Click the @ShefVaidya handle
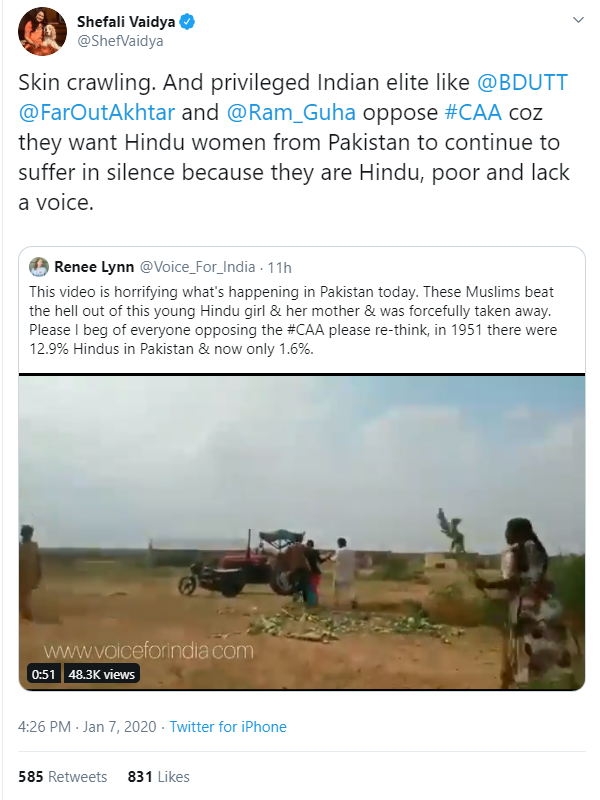The width and height of the screenshot is (600, 800). (x=120, y=41)
